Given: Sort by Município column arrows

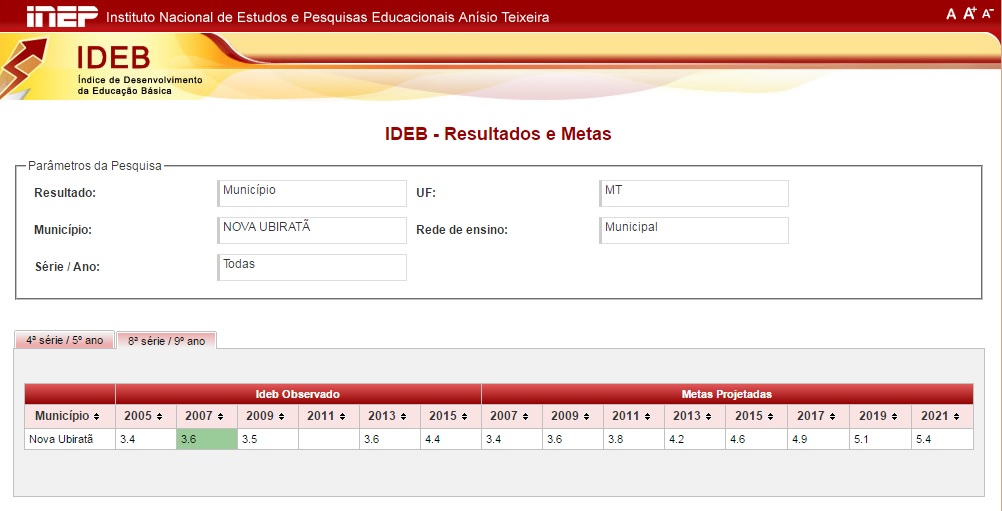Looking at the screenshot, I should tap(96, 417).
